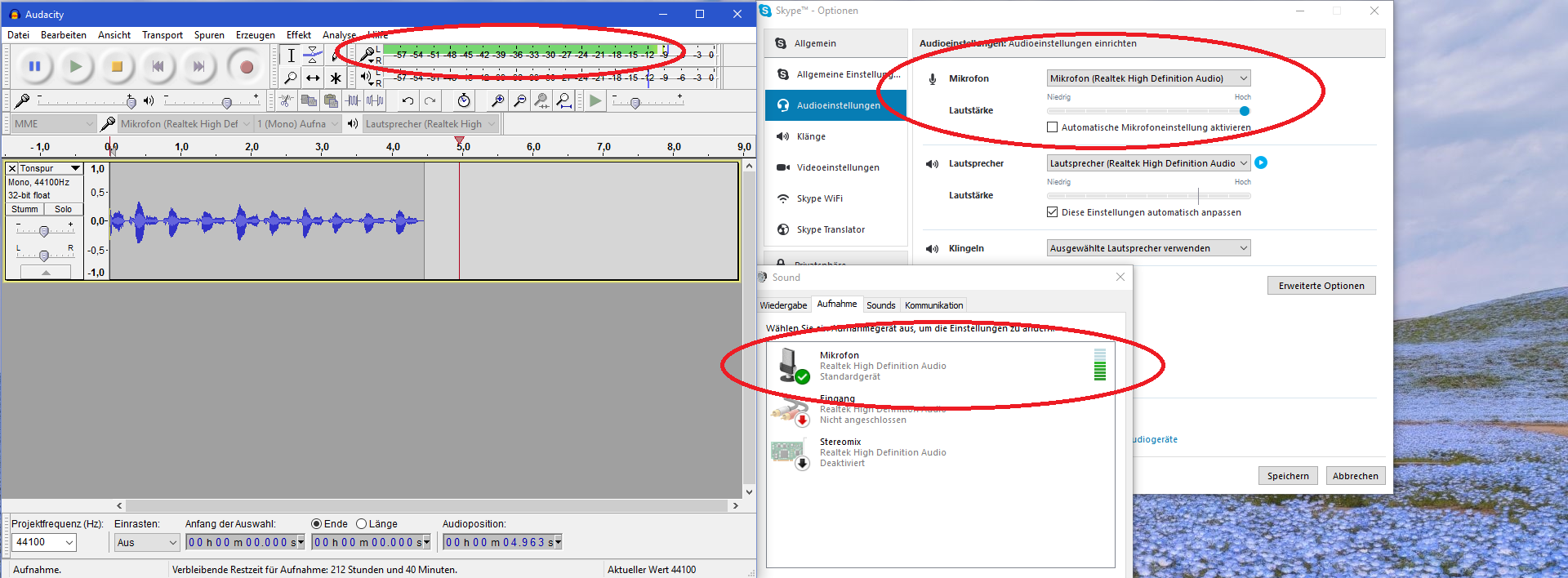This screenshot has height=578, width=1568.
Task: Toggle Stumm on the Tonspur track
Action: coord(24,209)
